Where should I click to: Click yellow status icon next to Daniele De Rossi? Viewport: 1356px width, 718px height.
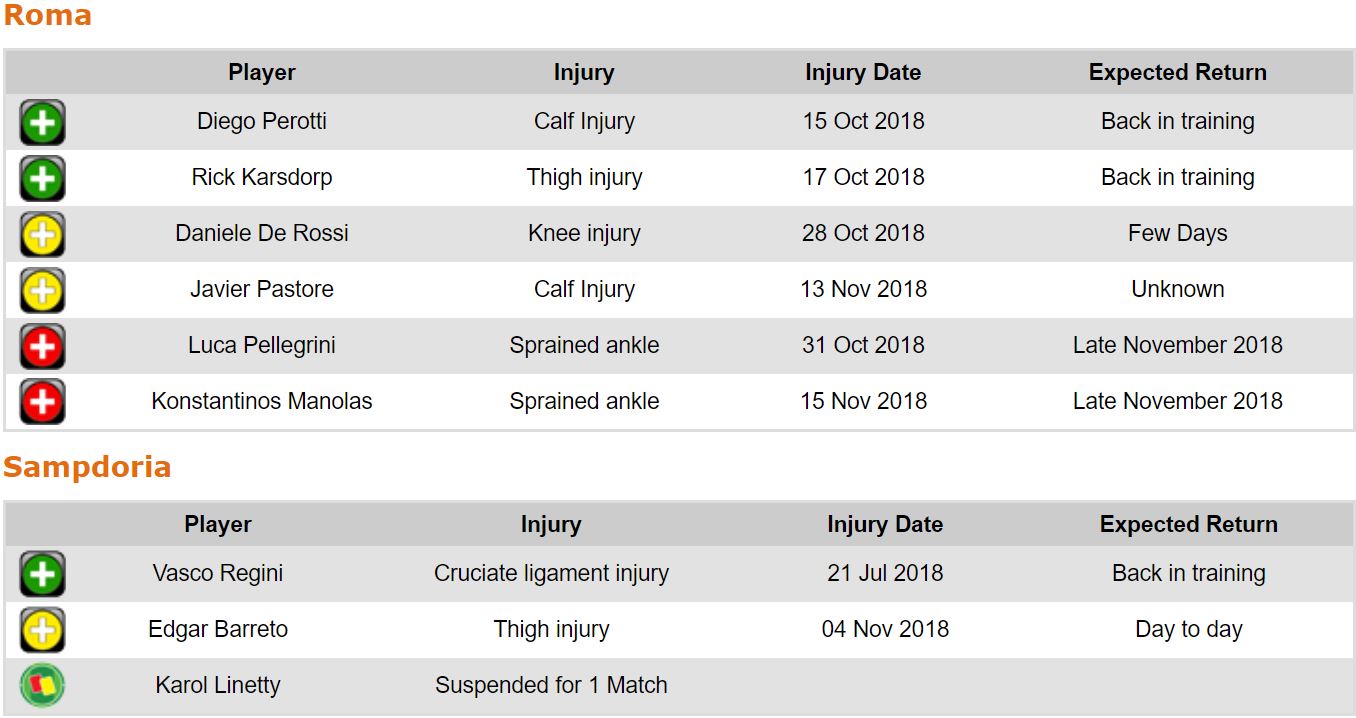click(x=42, y=235)
